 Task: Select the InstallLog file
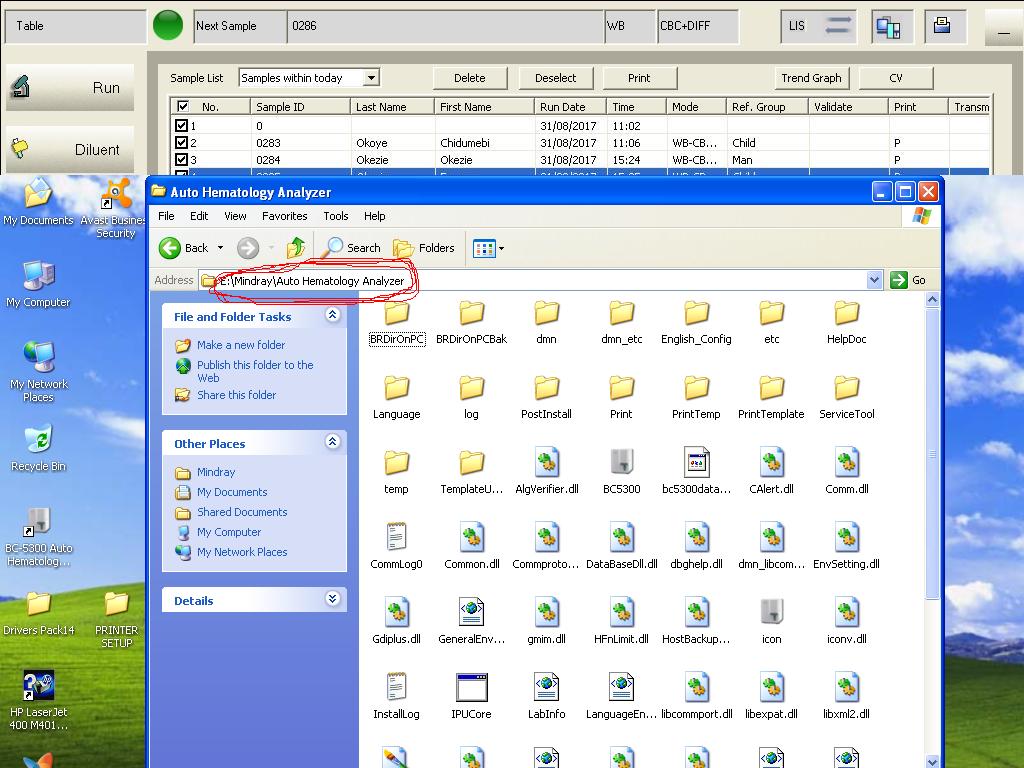[396, 697]
